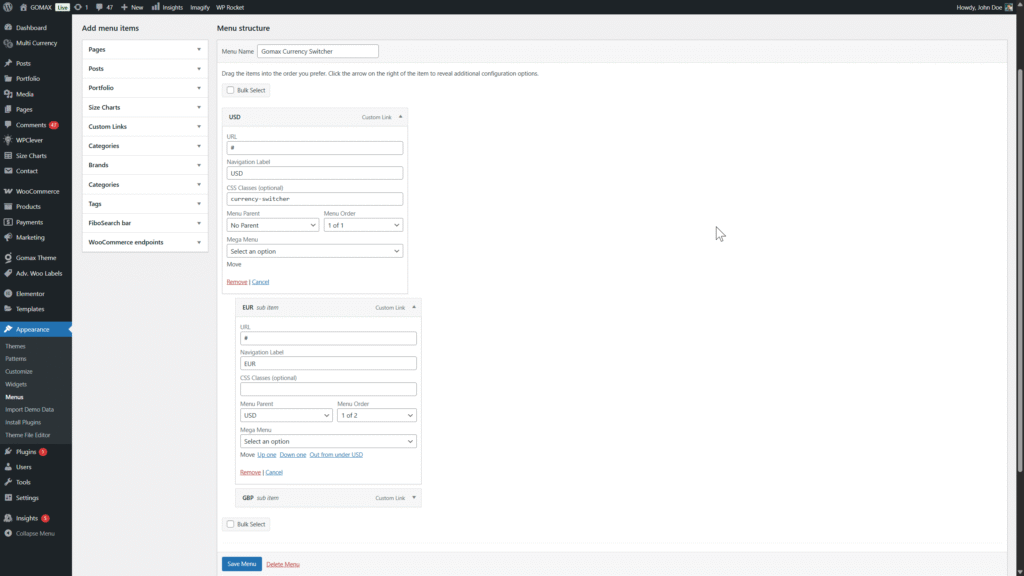Viewport: 1024px width, 576px height.
Task: Click the Howdy, John Doe account avatar
Action: (1009, 7)
